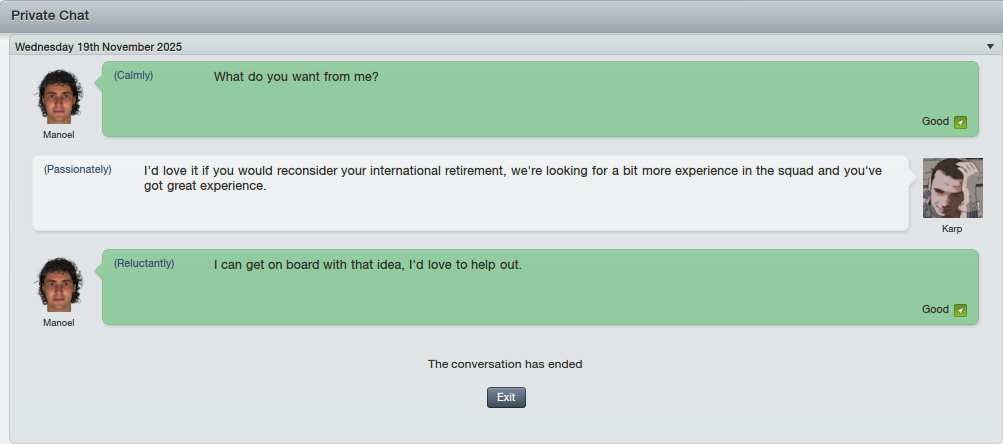Click Karp's international retirement message bubble
The image size is (1003, 444).
(471, 193)
